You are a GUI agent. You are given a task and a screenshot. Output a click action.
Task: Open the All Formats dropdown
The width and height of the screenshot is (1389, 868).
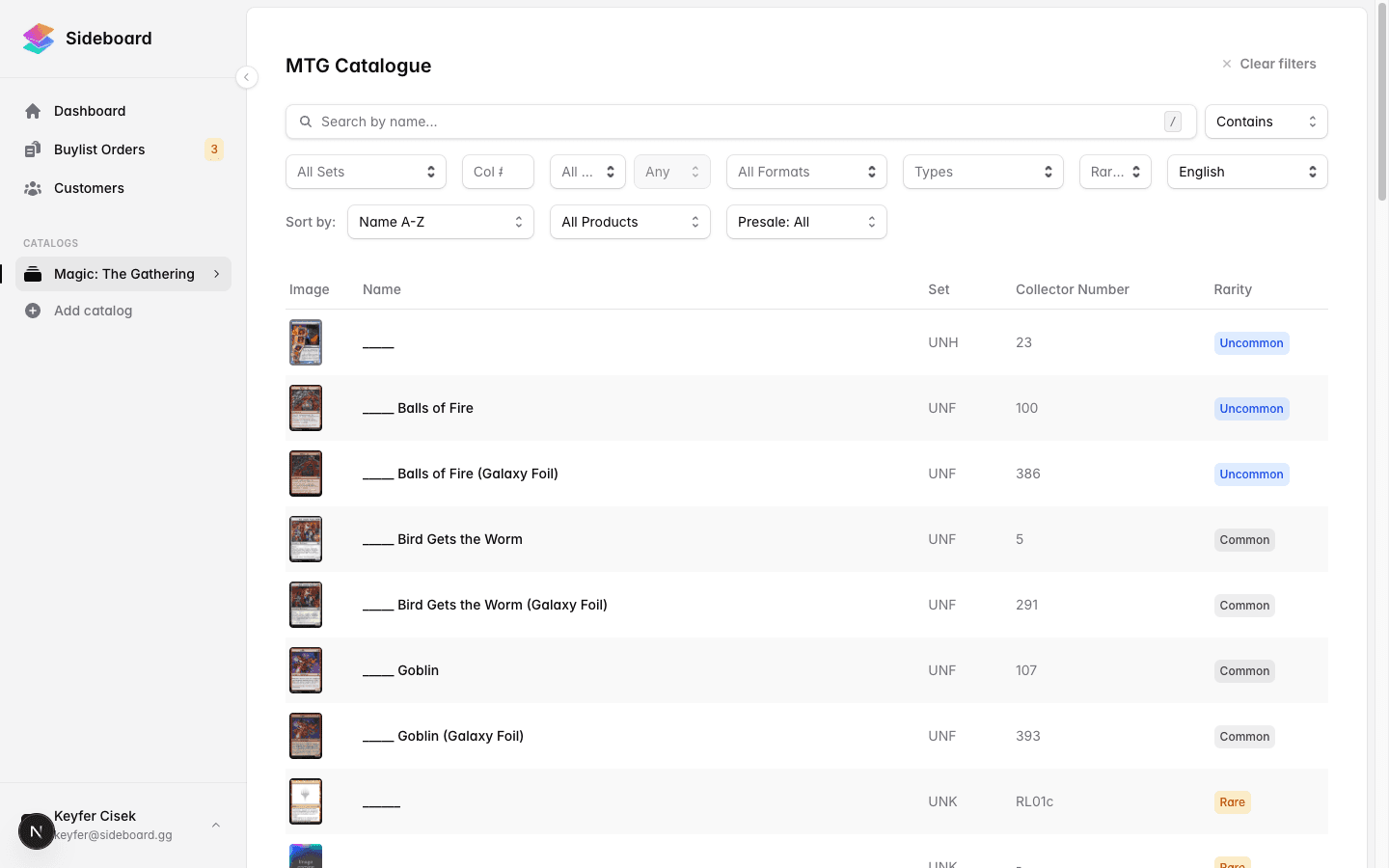[806, 172]
